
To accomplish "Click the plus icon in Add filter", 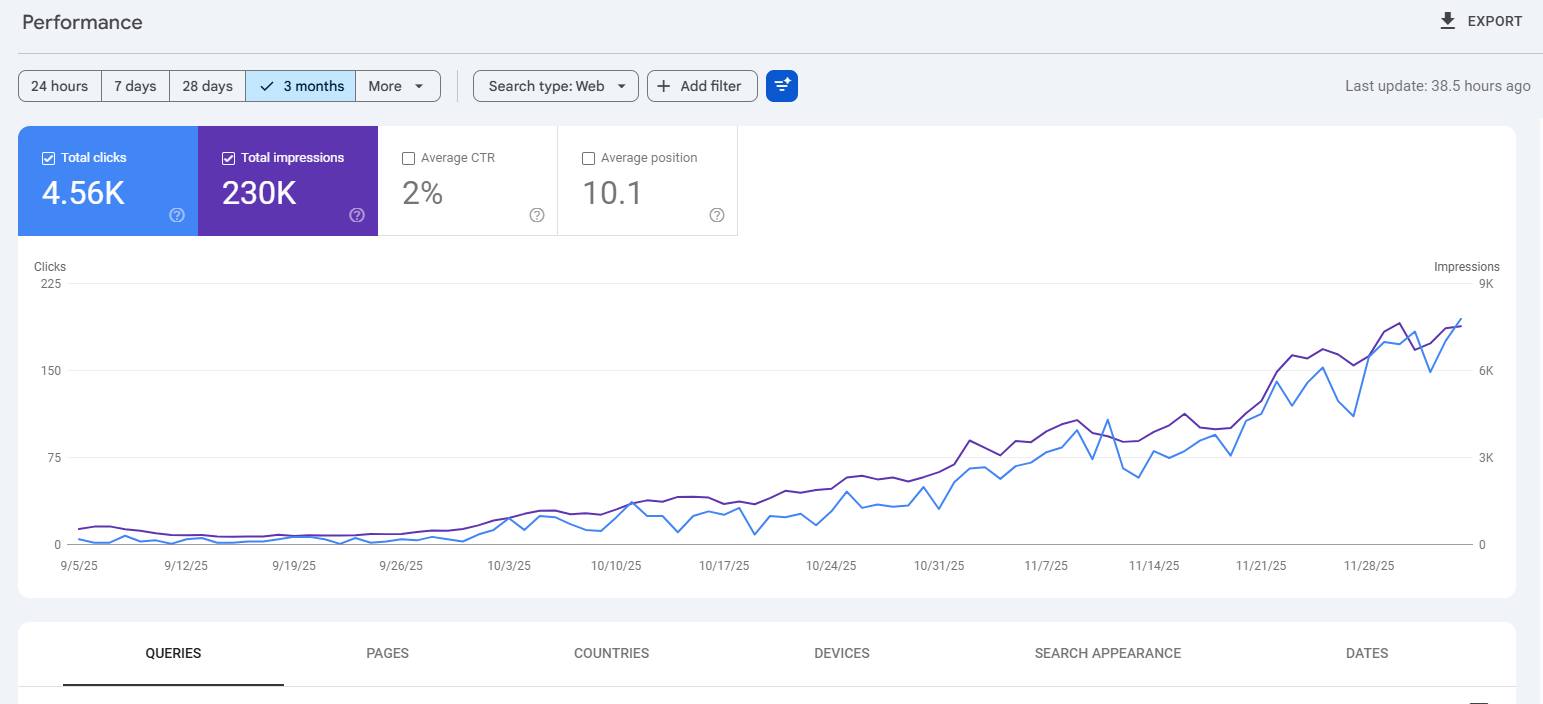I will tap(664, 86).
